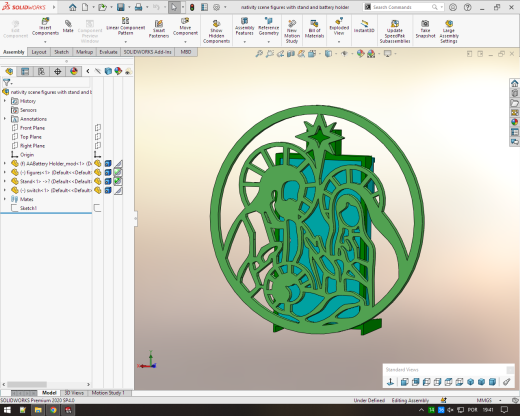Click Update SpeedPak Subassemblies button
The image size is (520, 416).
pyautogui.click(x=395, y=30)
